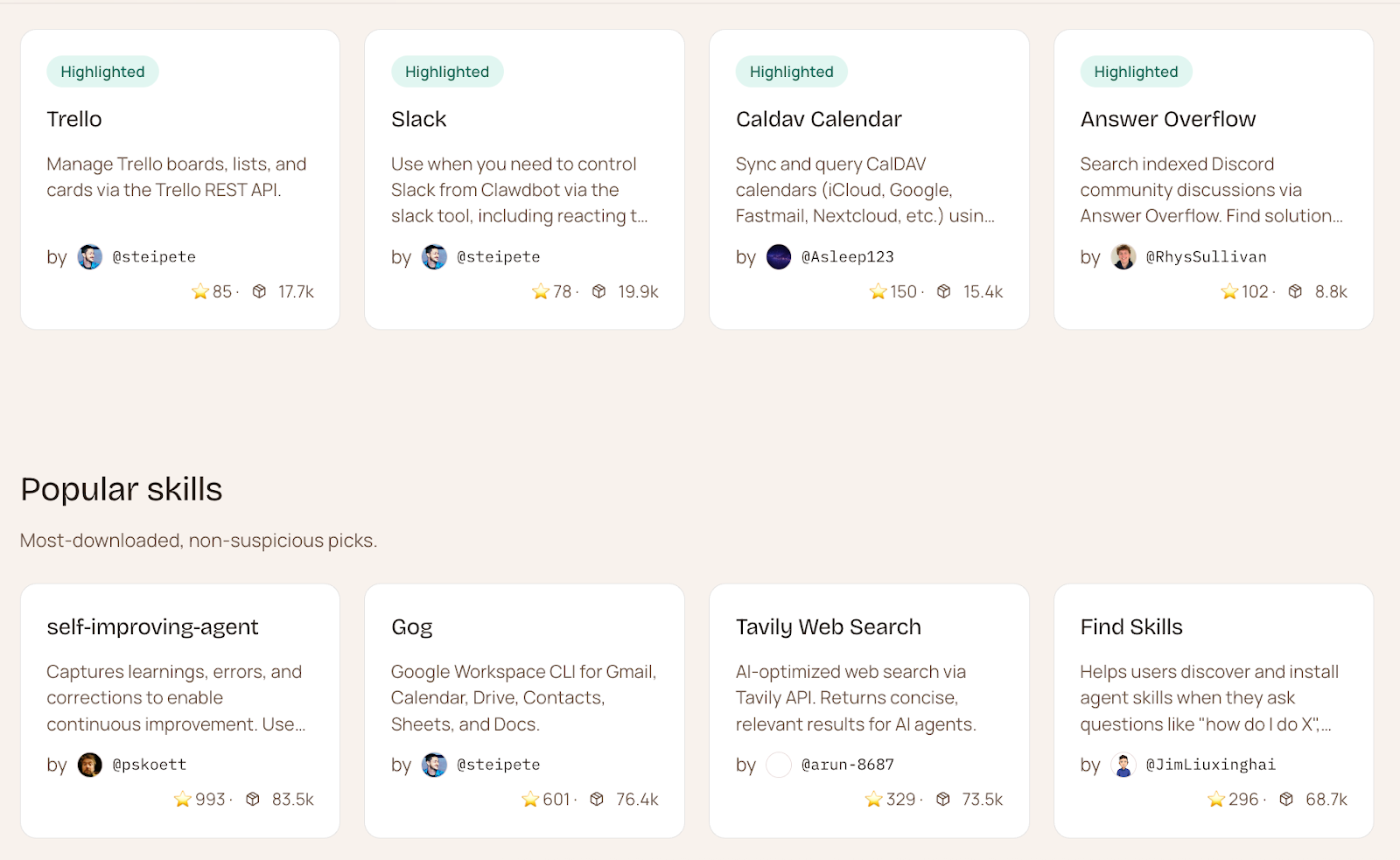
Task: Click the downloads cube icon on Slack card
Action: (x=598, y=291)
